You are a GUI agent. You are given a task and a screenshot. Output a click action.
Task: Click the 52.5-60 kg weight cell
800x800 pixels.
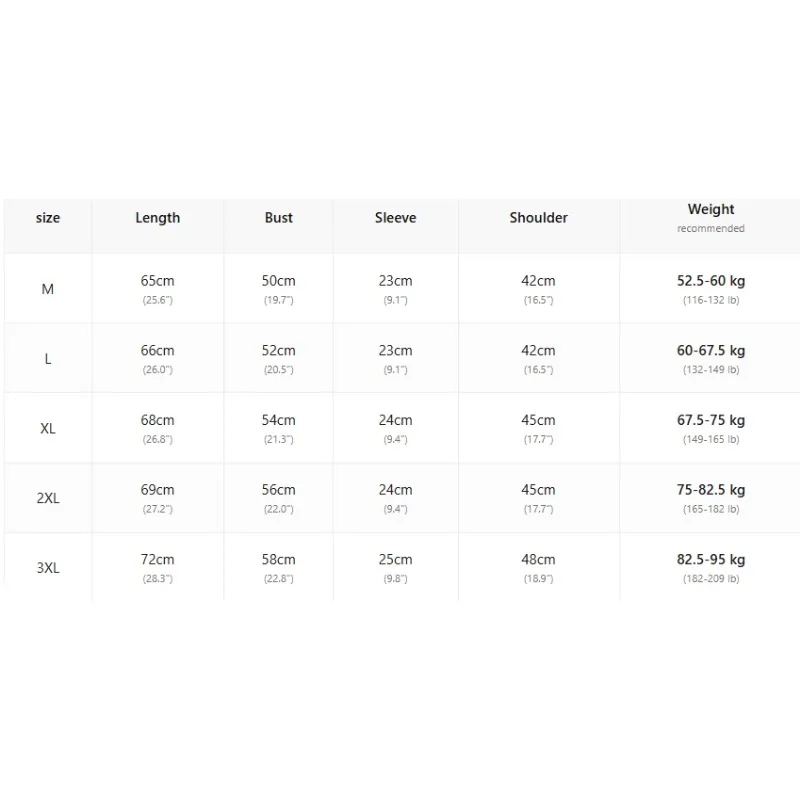(x=711, y=289)
